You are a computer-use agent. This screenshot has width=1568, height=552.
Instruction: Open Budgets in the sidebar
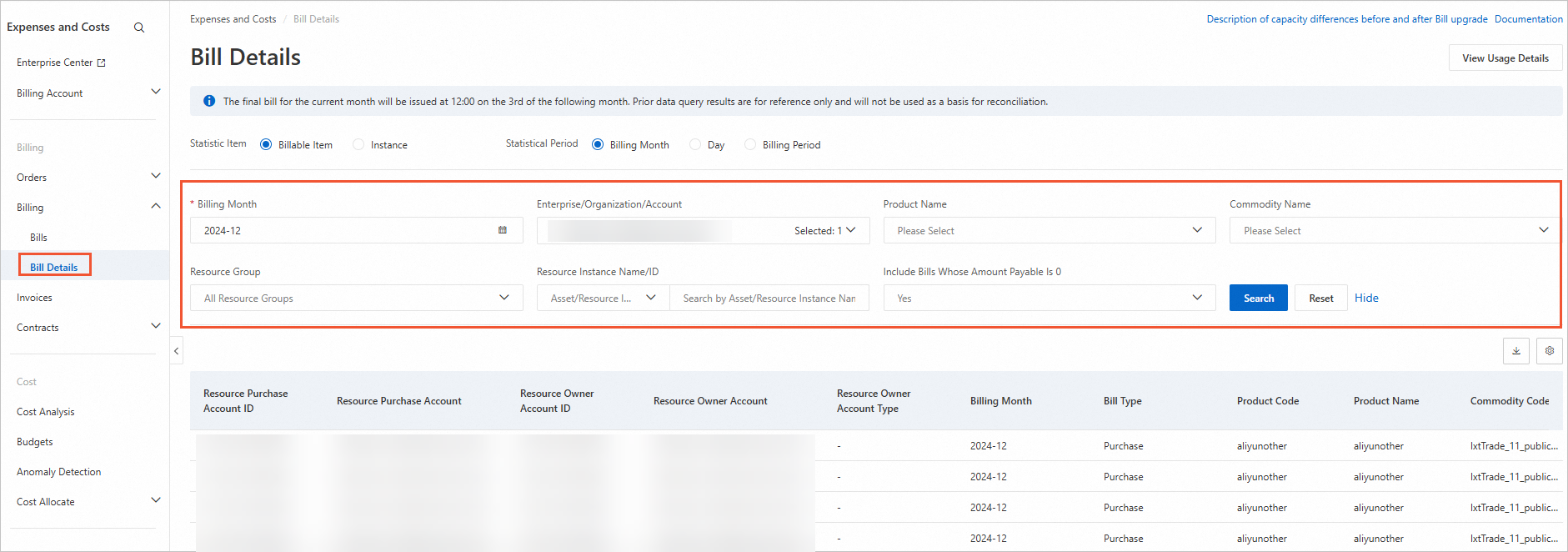point(35,442)
